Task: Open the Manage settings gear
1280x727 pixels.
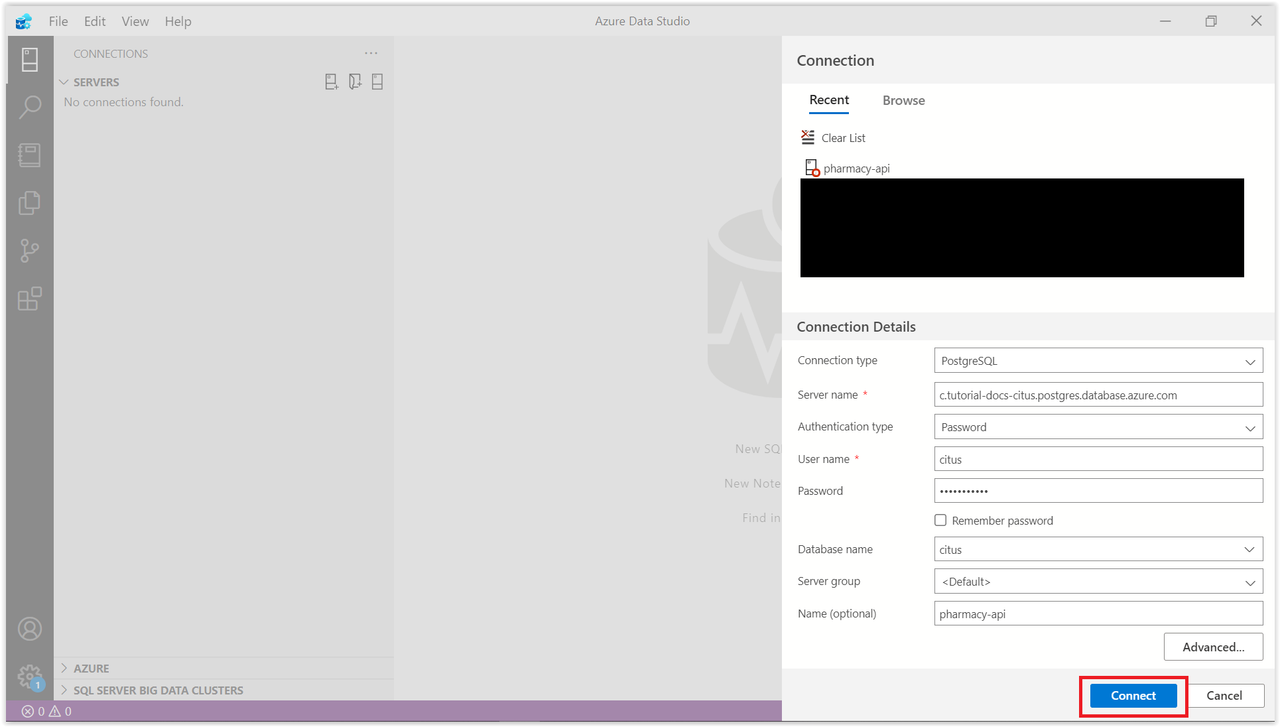Action: pyautogui.click(x=30, y=676)
